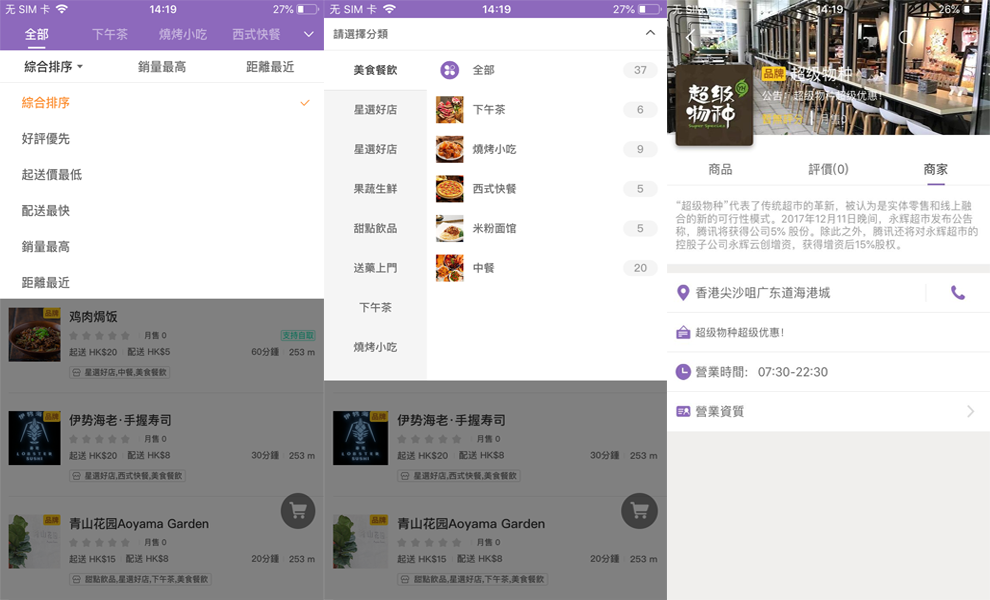Open 伊势海老·手握寿司 title on the sort-options screen
The height and width of the screenshot is (600, 990).
point(120,420)
